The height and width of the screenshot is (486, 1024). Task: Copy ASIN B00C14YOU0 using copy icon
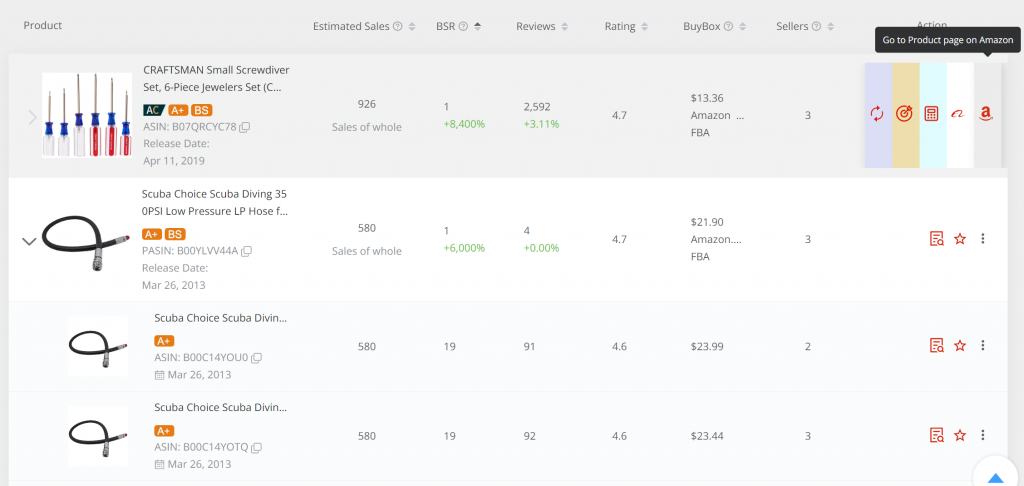pyautogui.click(x=257, y=358)
